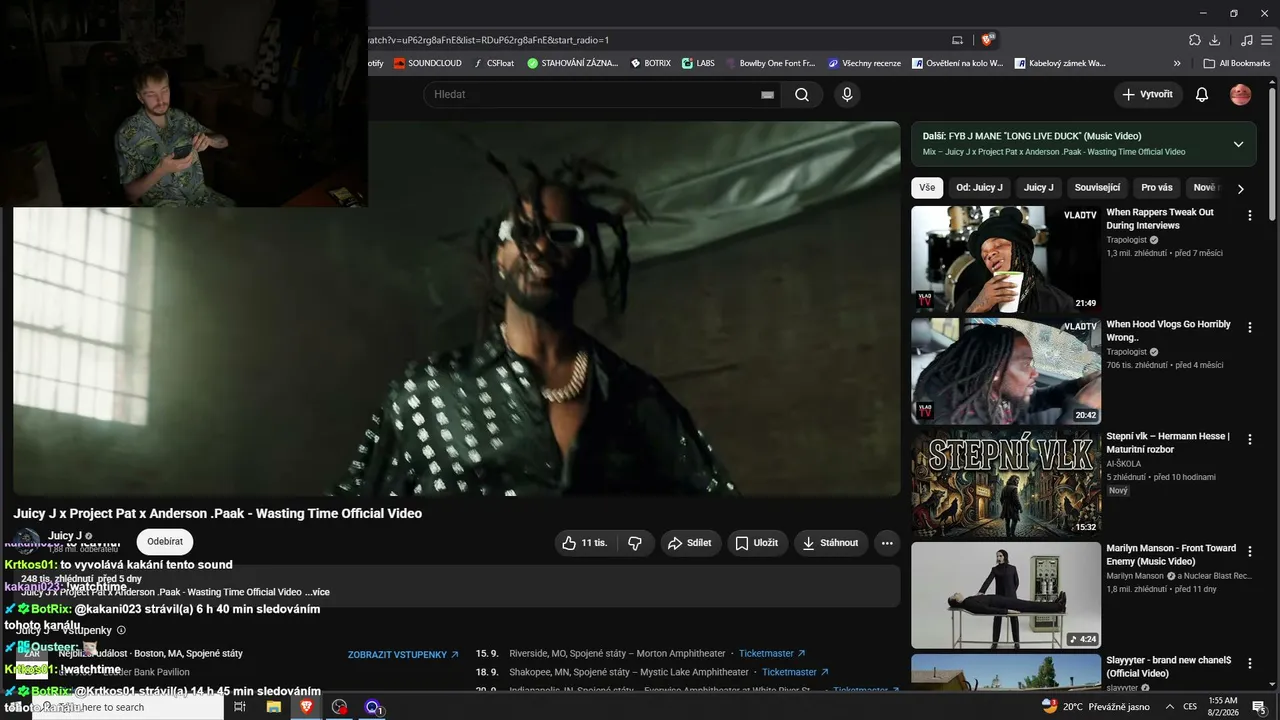Open browser downloads icon
This screenshot has height=720, width=1280.
(x=1214, y=40)
